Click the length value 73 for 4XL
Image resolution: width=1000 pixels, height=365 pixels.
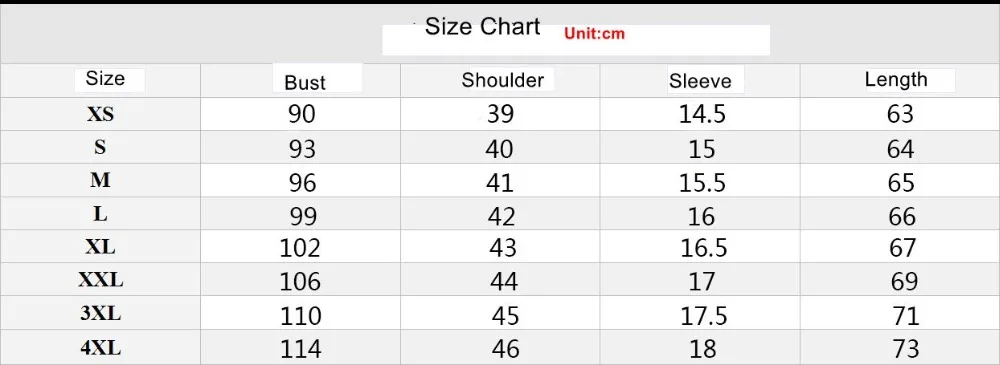pyautogui.click(x=906, y=349)
